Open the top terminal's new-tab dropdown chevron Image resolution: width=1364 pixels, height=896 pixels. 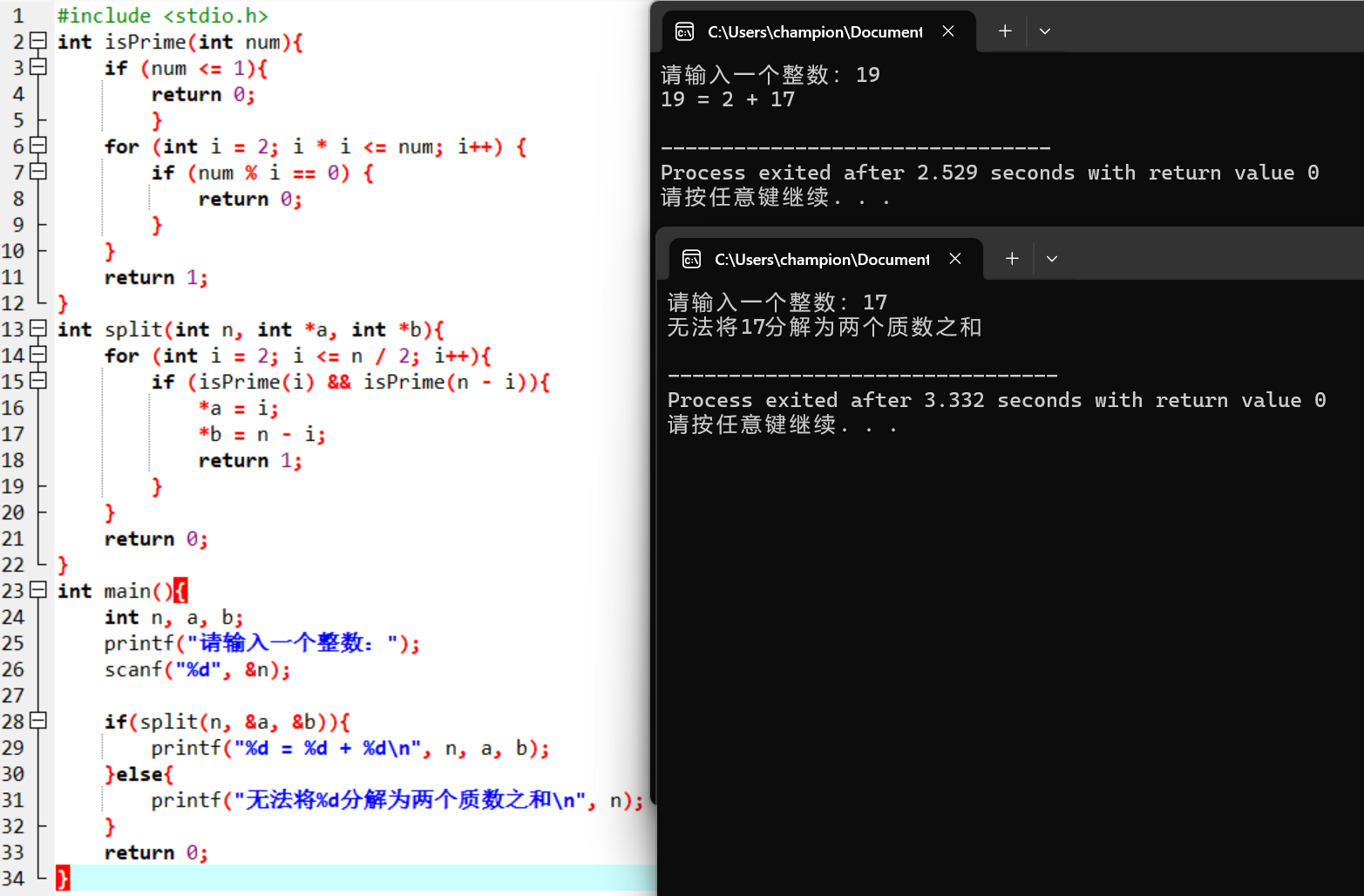[1044, 31]
